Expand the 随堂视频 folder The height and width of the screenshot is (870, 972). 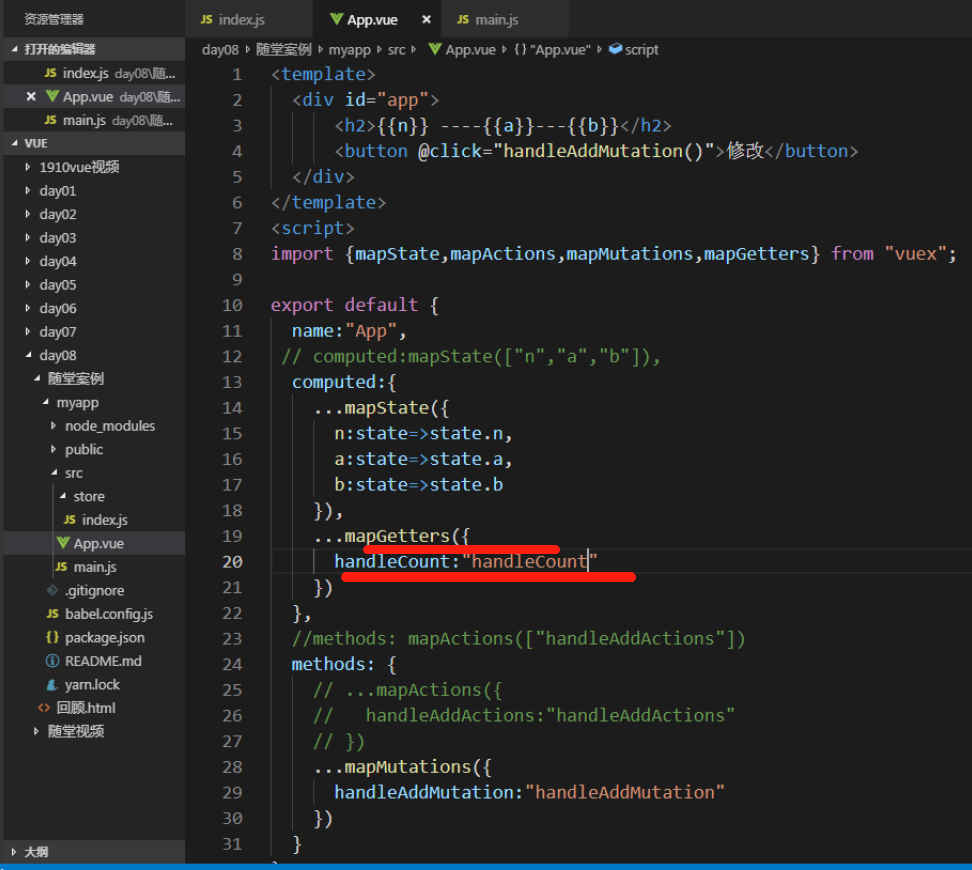(x=36, y=731)
